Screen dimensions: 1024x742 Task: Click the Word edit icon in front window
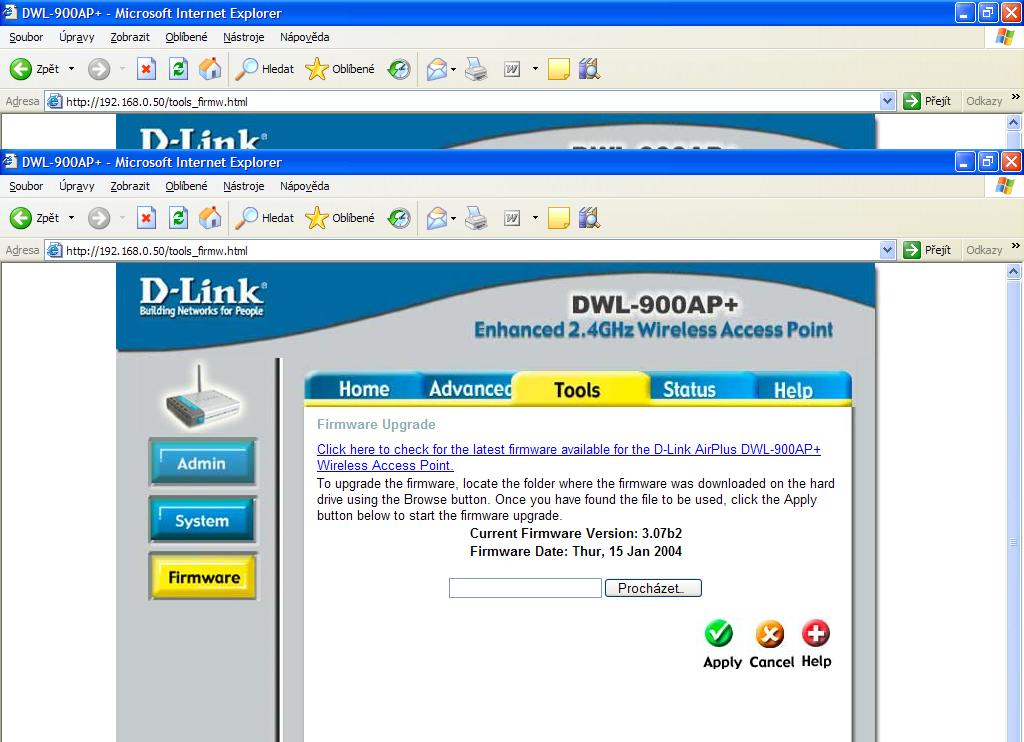point(512,218)
